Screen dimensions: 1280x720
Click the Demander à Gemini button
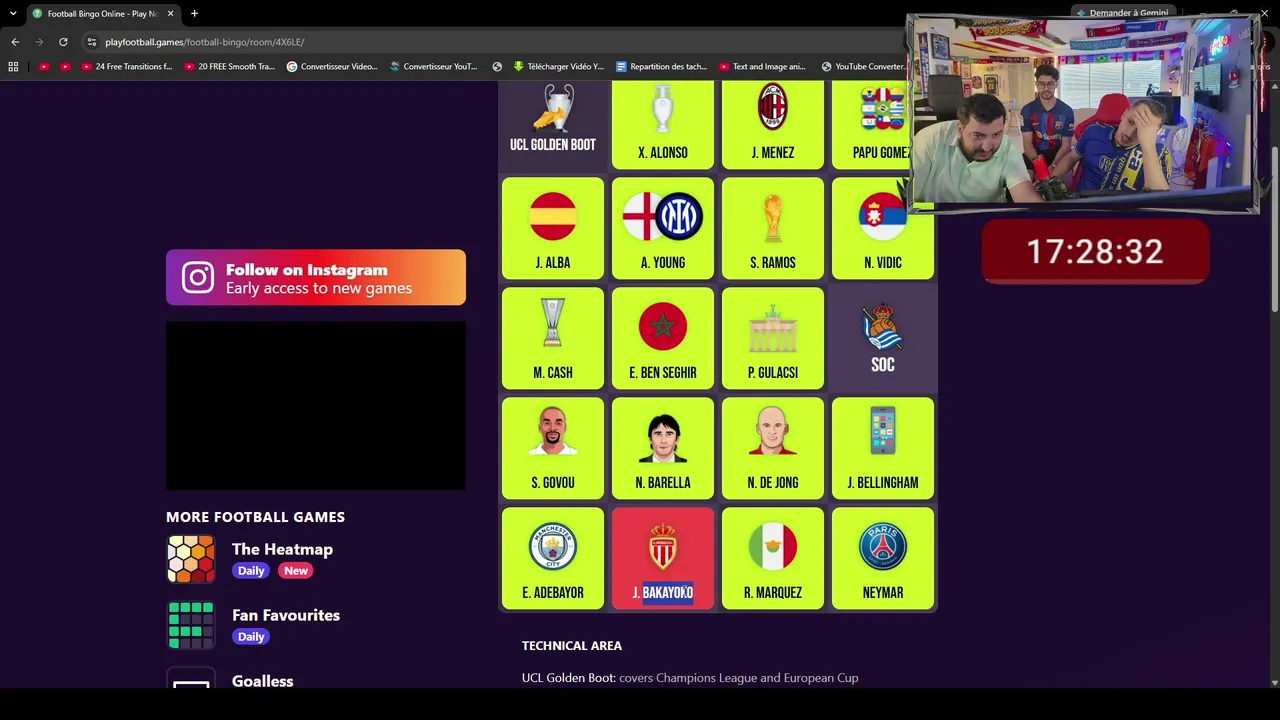(x=1122, y=13)
